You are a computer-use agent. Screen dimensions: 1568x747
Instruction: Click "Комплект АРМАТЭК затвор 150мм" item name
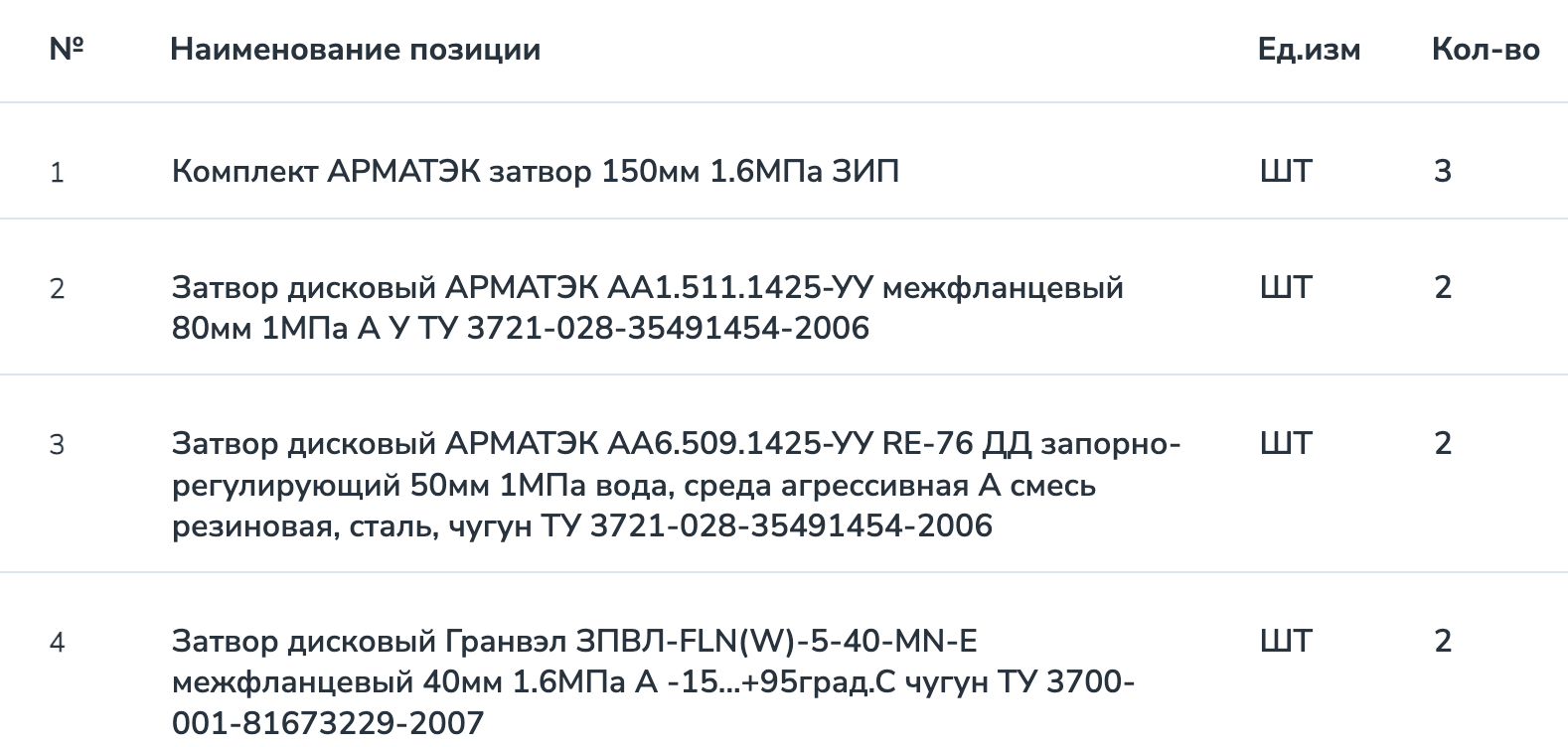pyautogui.click(x=535, y=171)
